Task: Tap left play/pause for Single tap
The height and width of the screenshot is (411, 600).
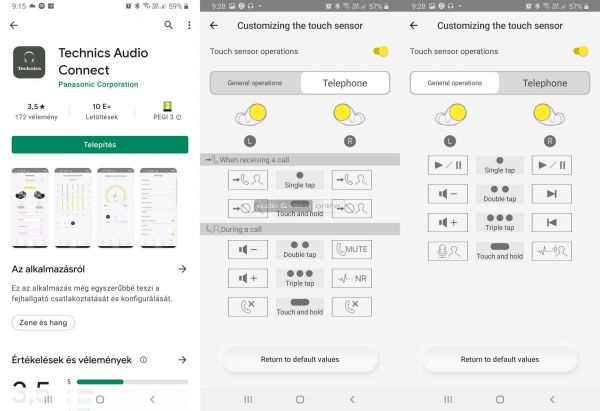Action: [448, 165]
